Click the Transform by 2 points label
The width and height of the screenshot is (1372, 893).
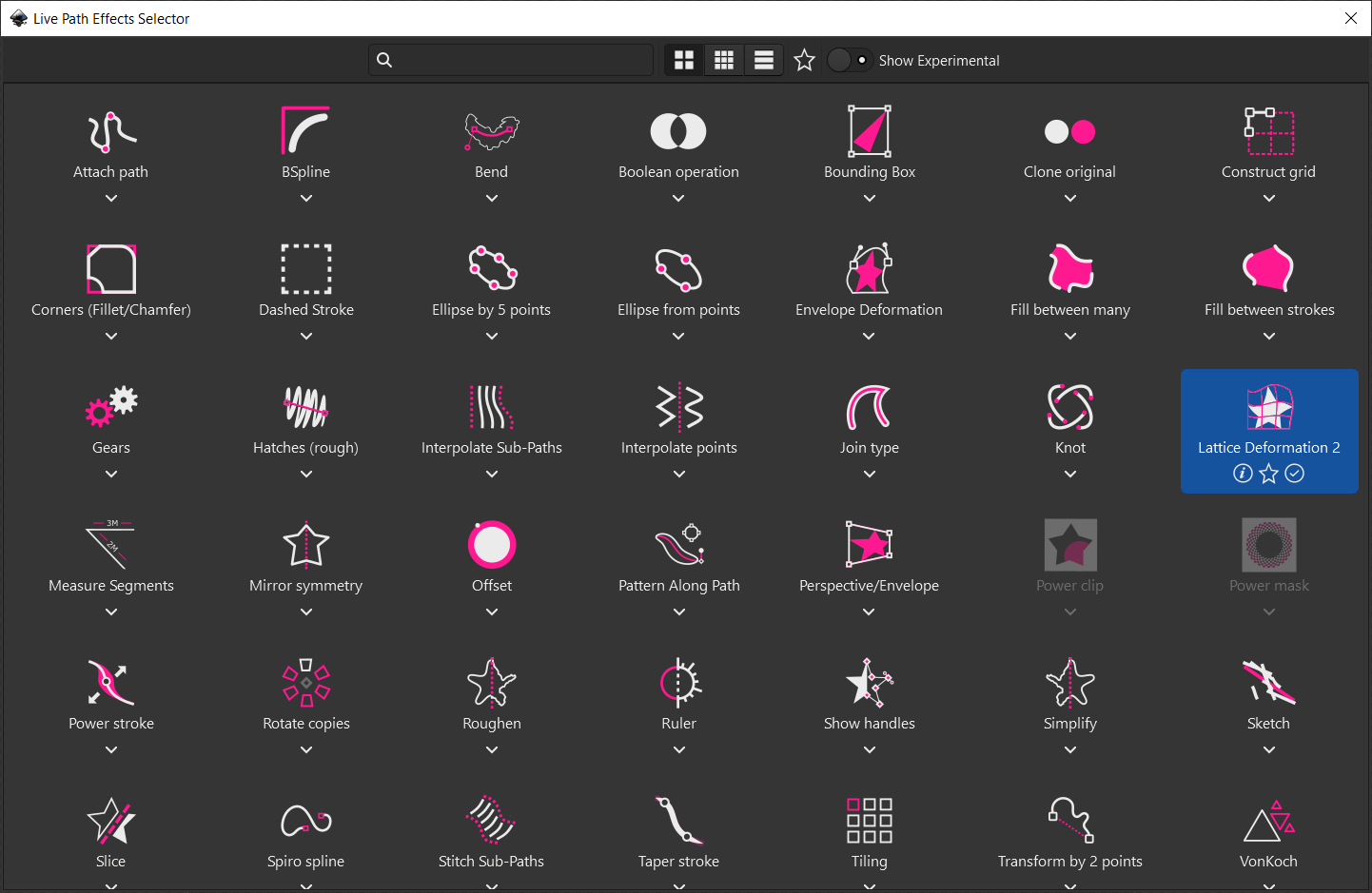tap(1070, 862)
